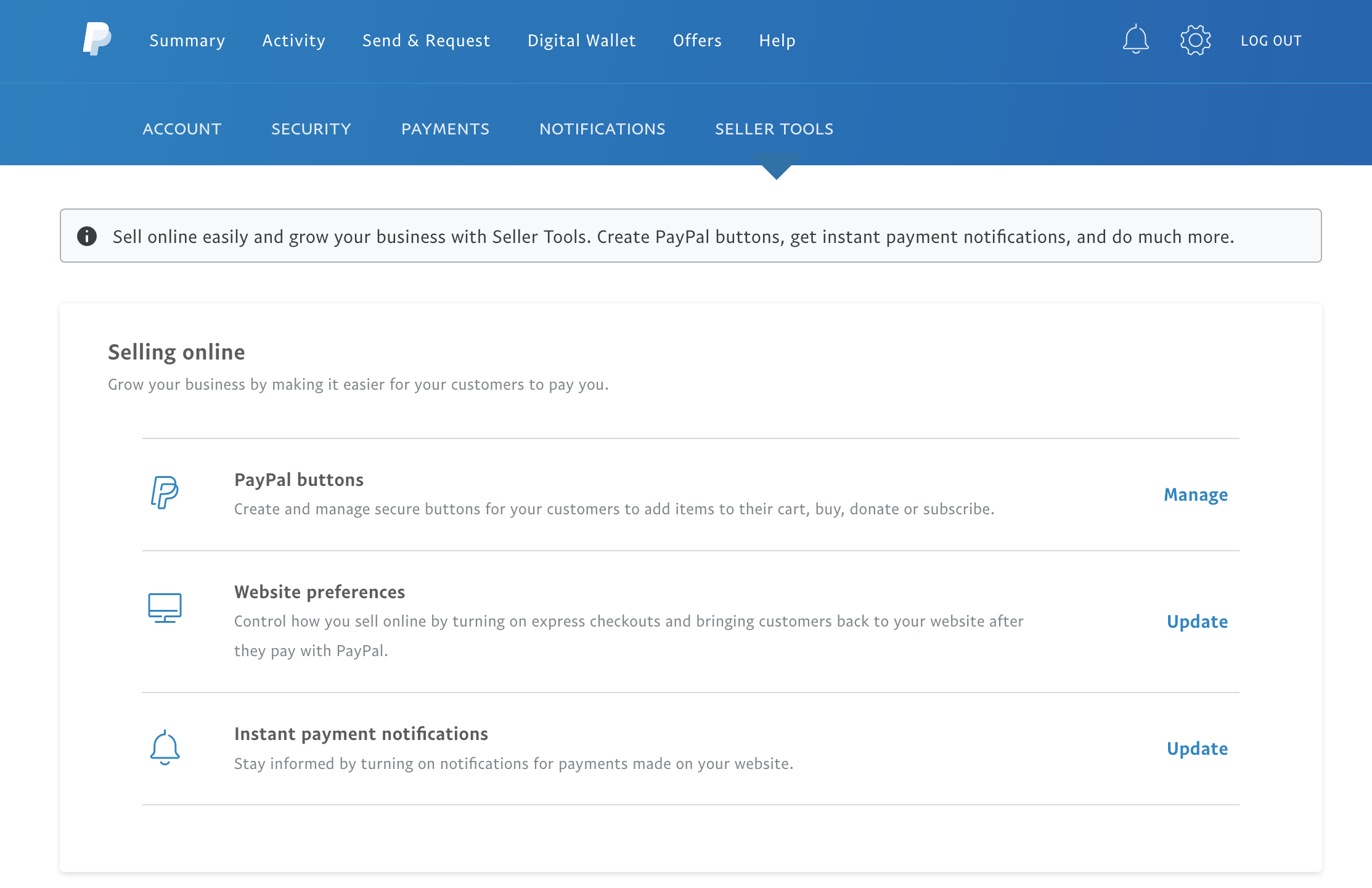Open the Activity menu item
This screenshot has height=888, width=1372.
[x=293, y=41]
